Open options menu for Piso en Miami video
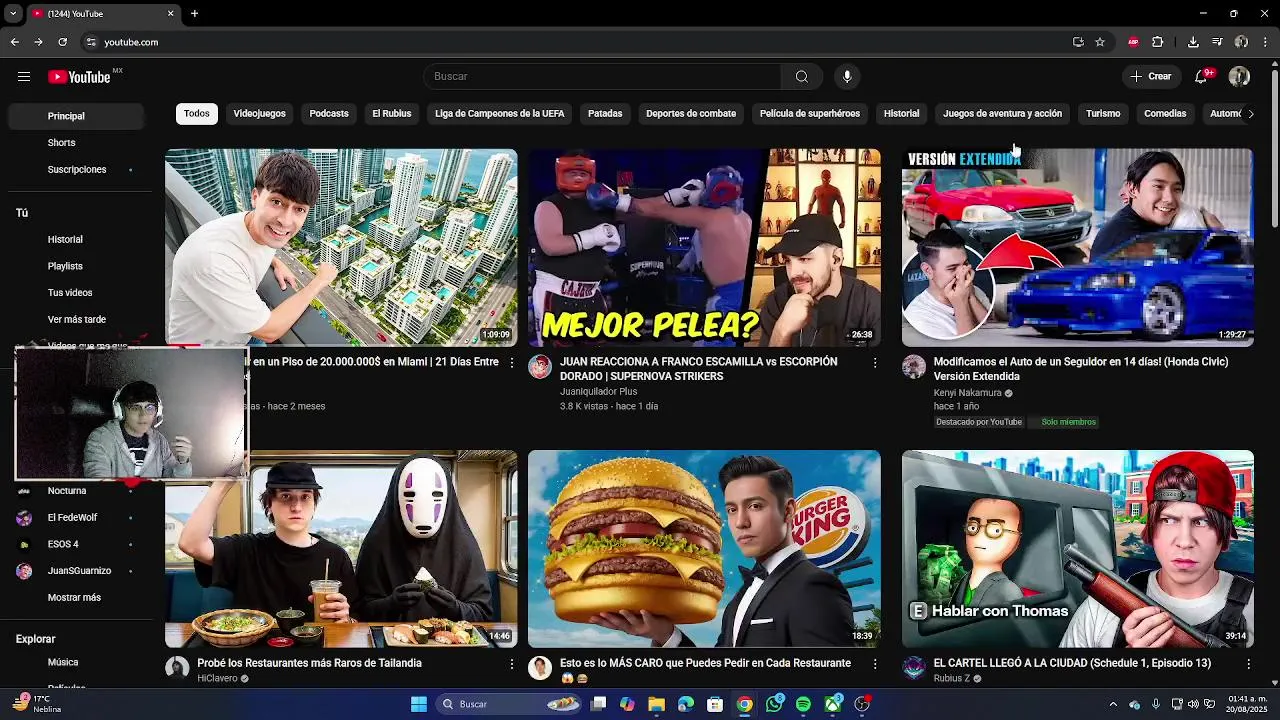Screen dimensions: 1280x720 click(x=512, y=362)
